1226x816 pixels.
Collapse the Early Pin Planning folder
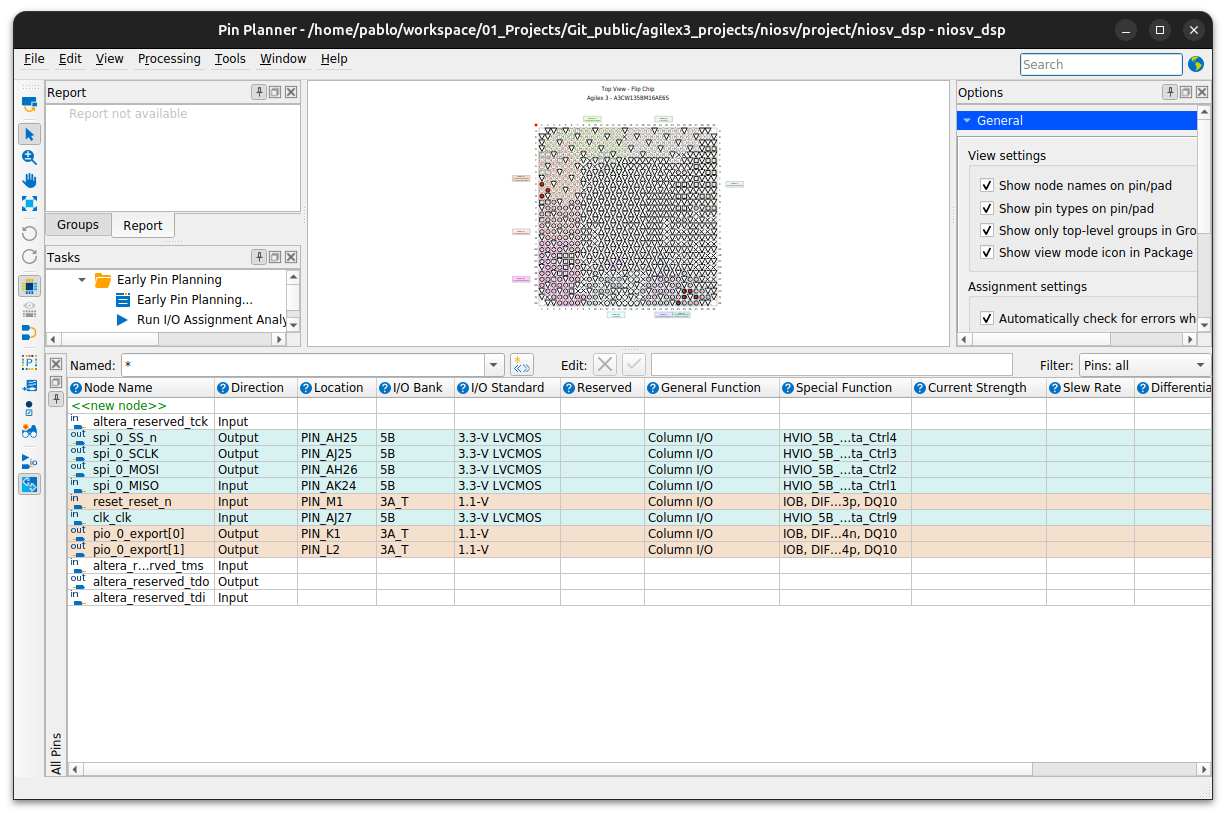(82, 280)
